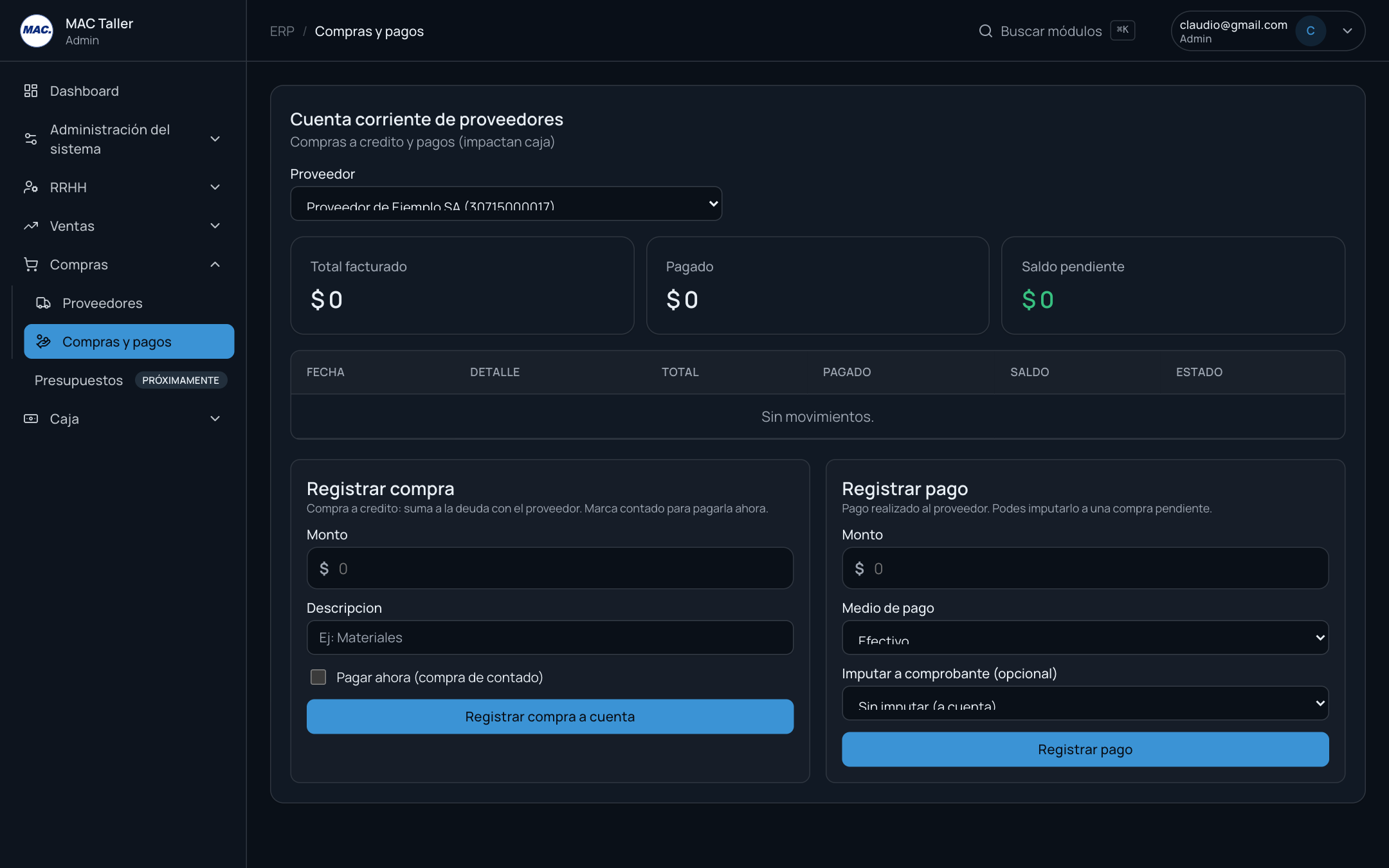Click the Registrar pago button
Viewport: 1389px width, 868px height.
point(1085,749)
